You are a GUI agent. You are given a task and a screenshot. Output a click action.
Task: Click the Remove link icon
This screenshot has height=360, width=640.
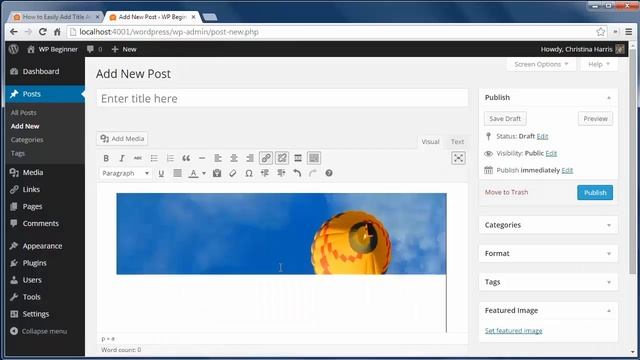282,158
